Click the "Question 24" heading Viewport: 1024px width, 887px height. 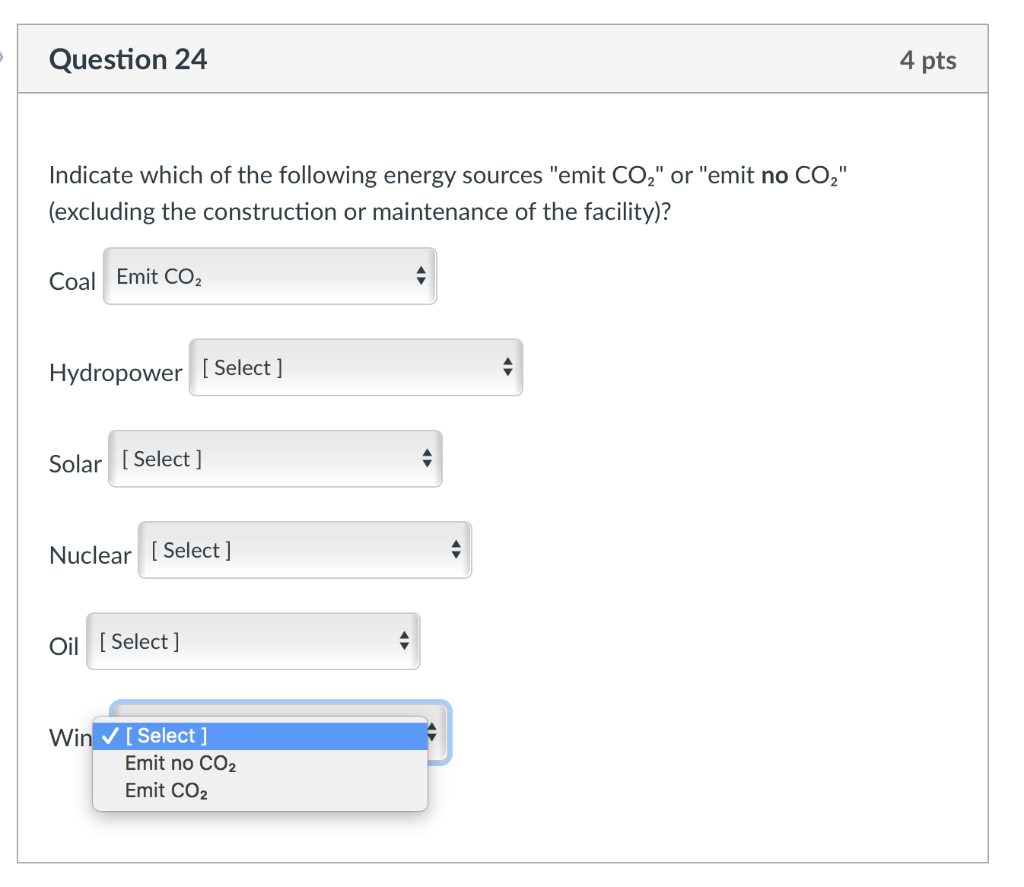[128, 60]
